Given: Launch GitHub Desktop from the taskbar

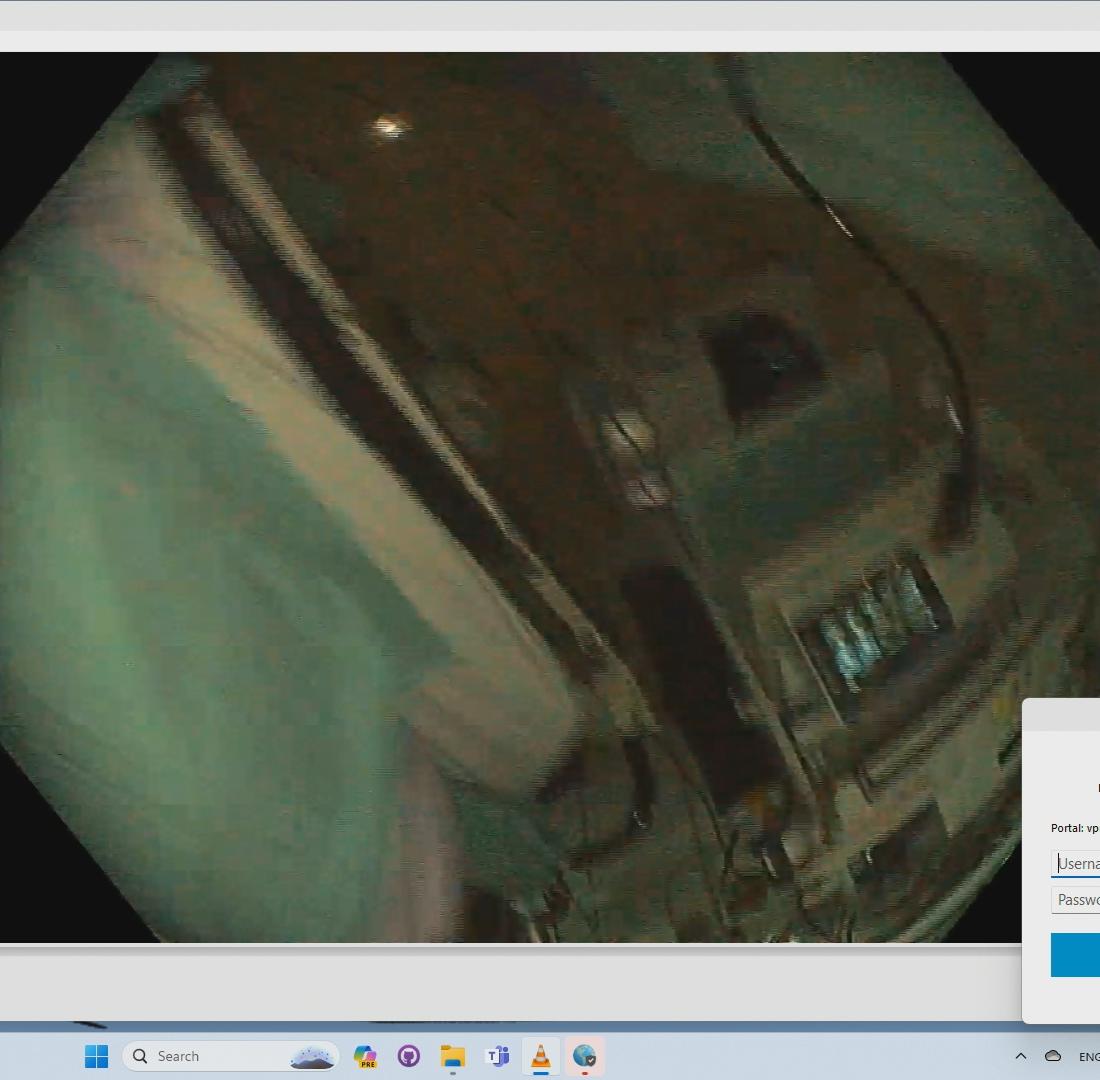Looking at the screenshot, I should (409, 1056).
